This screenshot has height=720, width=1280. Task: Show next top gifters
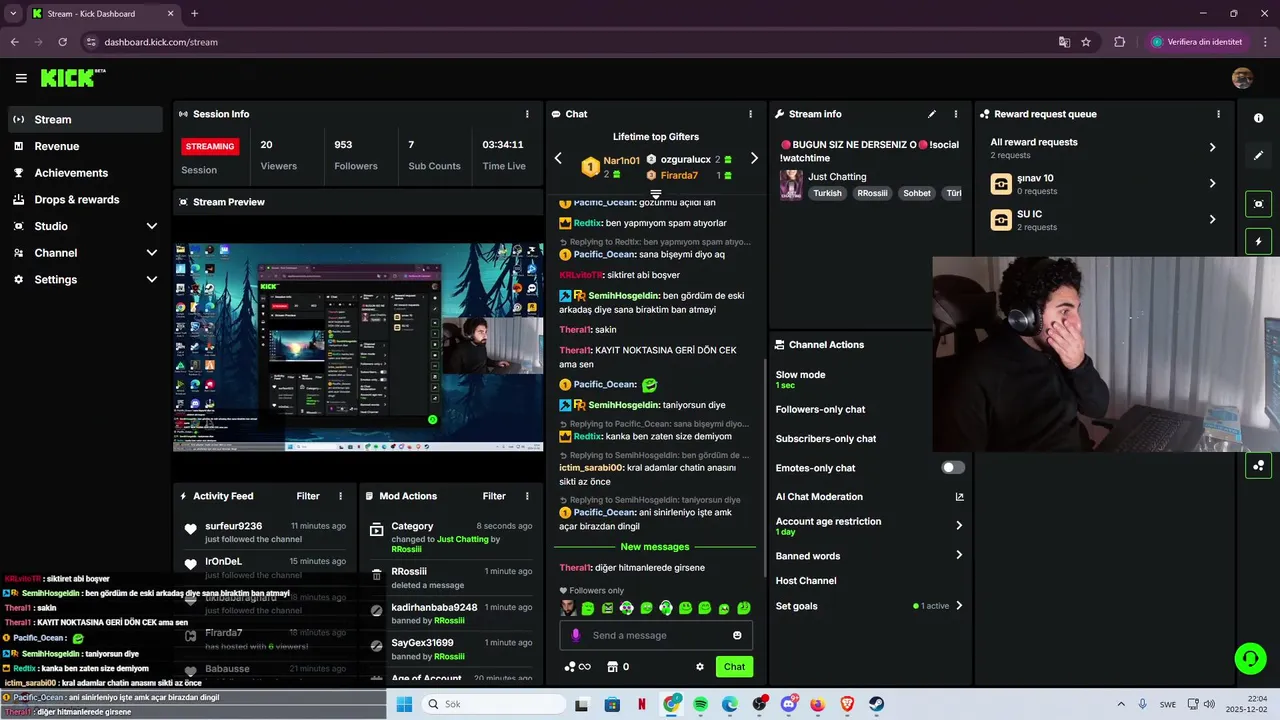(754, 158)
